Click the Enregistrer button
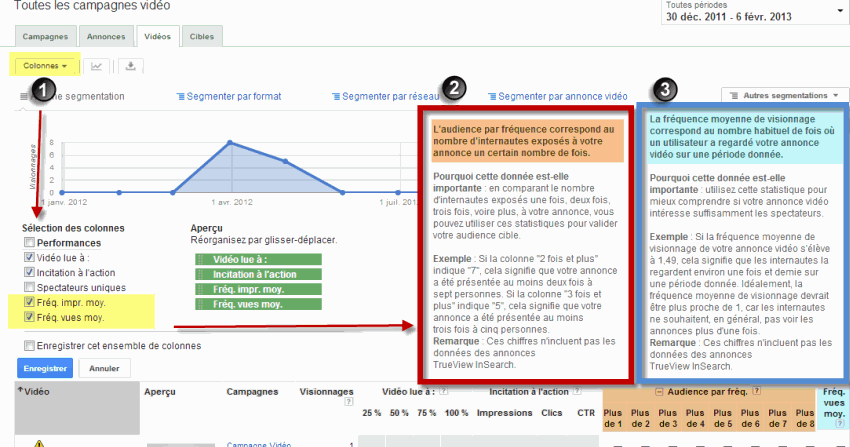The height and width of the screenshot is (447, 850). 45,368
